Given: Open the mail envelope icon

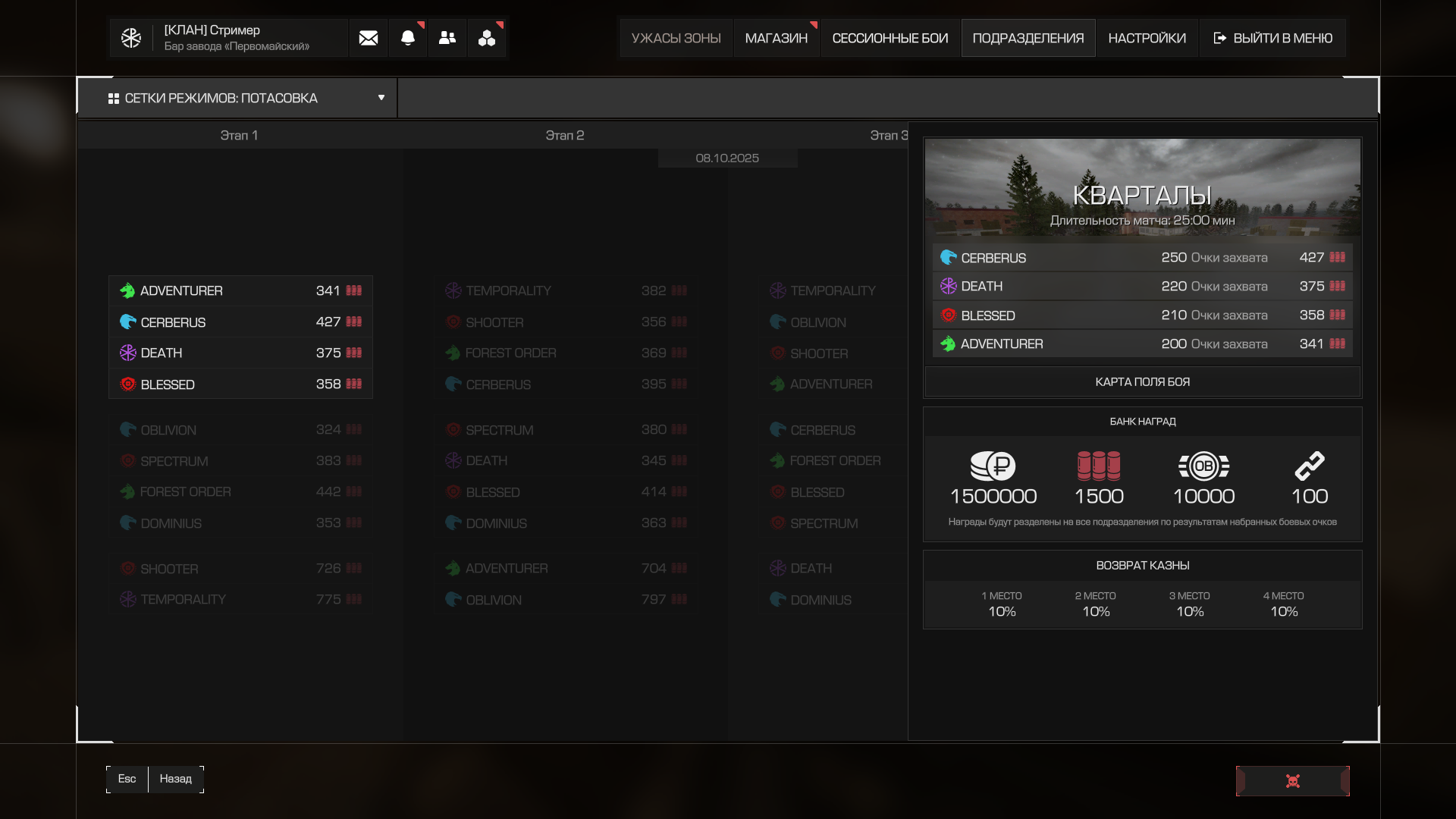Looking at the screenshot, I should coord(369,38).
